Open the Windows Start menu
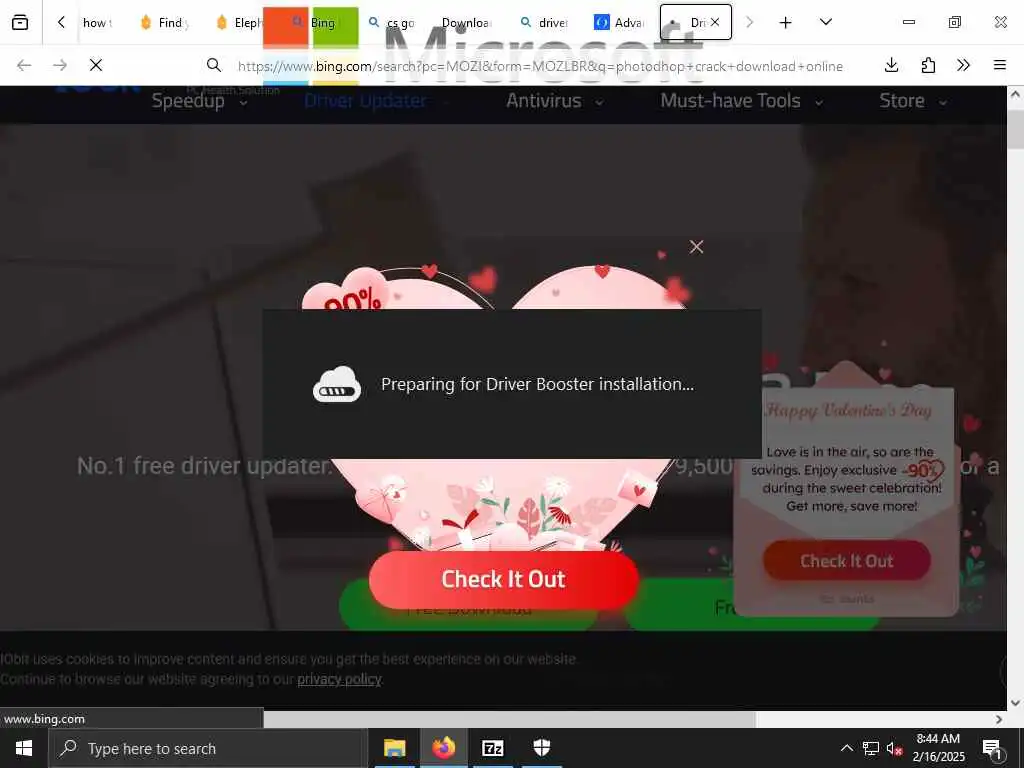Image resolution: width=1024 pixels, height=768 pixels. (24, 748)
